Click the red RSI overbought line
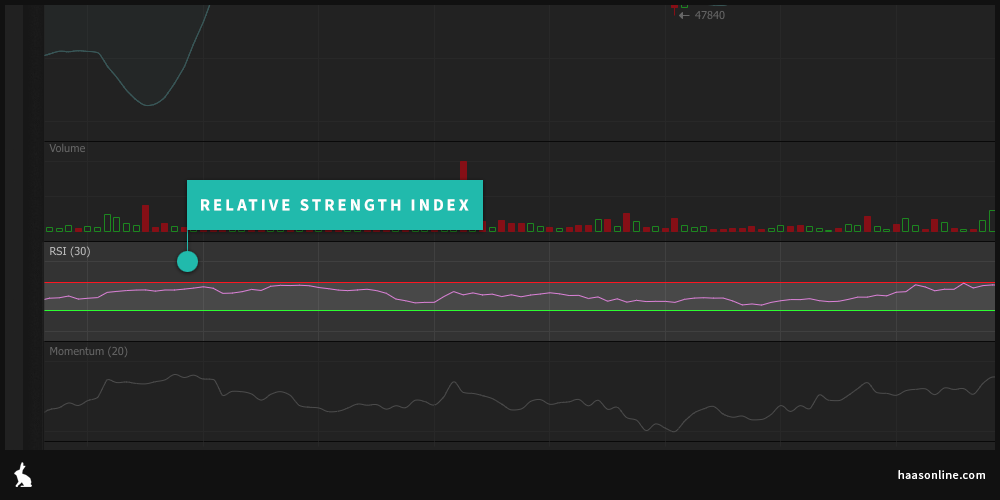 coord(519,283)
